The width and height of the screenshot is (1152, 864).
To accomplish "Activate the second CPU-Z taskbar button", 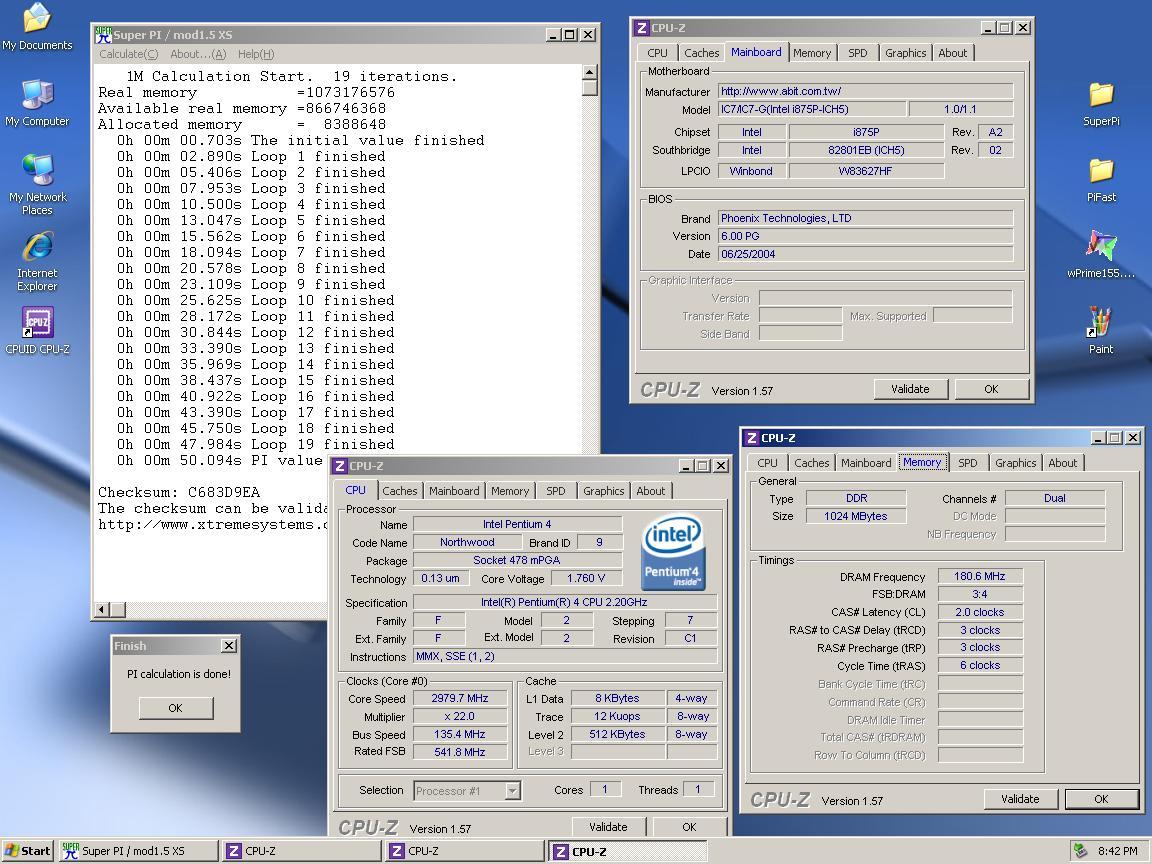I will click(464, 851).
